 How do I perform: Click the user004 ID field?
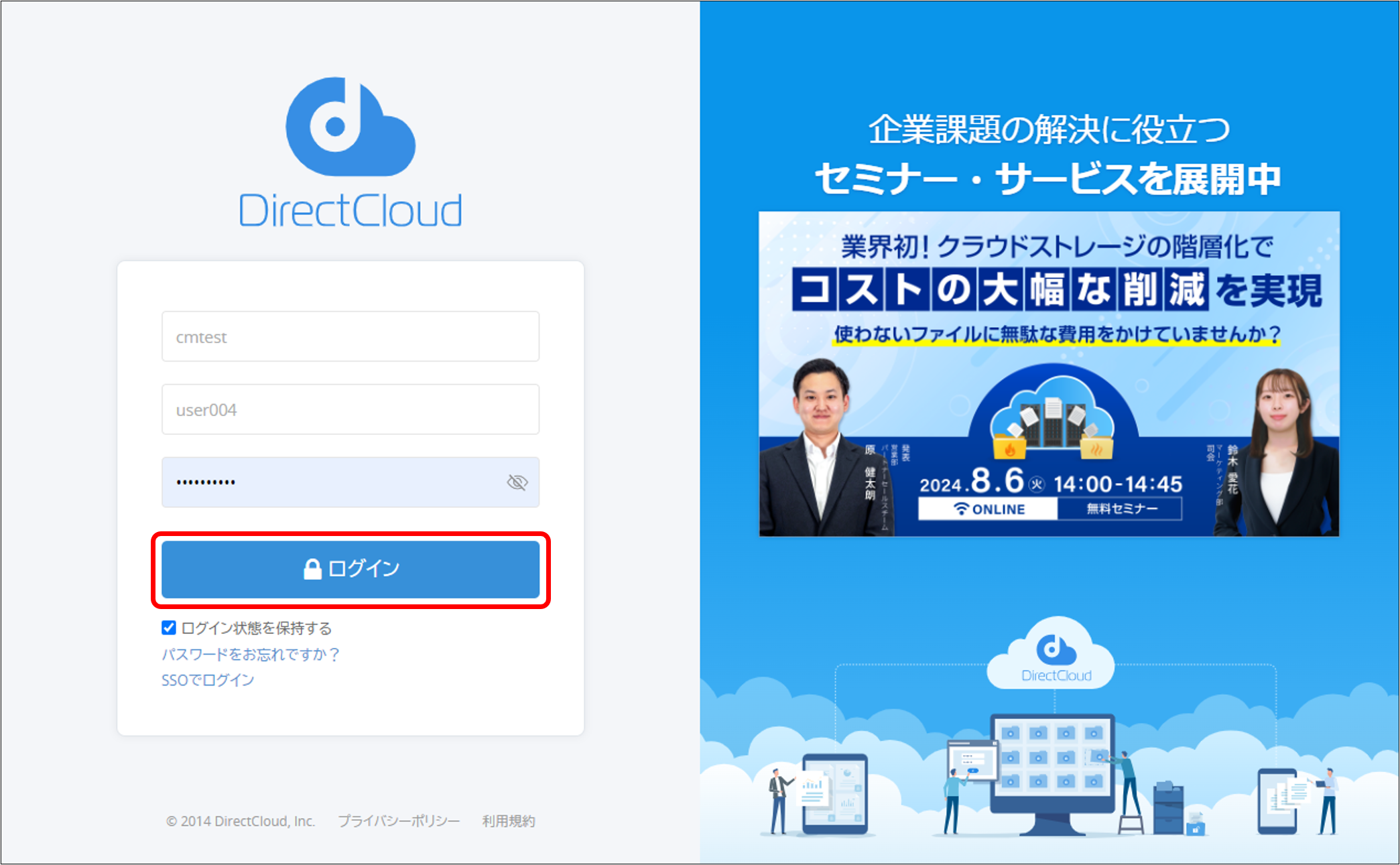coord(350,409)
